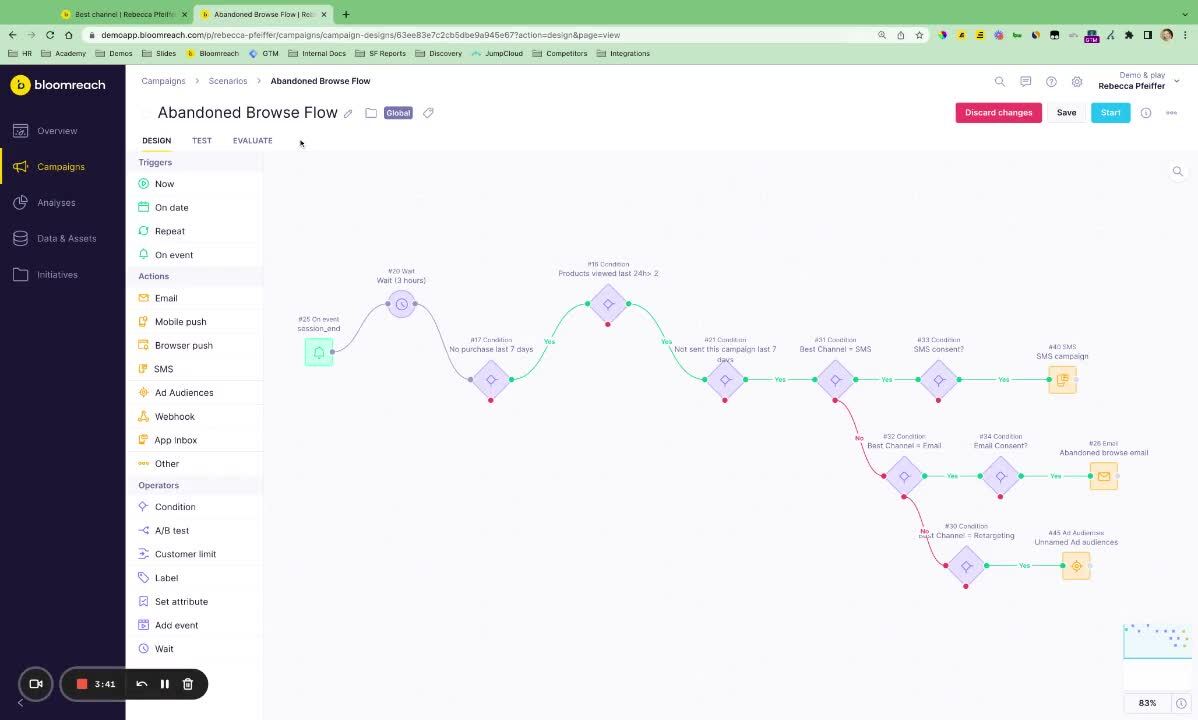The width and height of the screenshot is (1198, 720).
Task: Click the folder icon beside the title
Action: pos(371,113)
